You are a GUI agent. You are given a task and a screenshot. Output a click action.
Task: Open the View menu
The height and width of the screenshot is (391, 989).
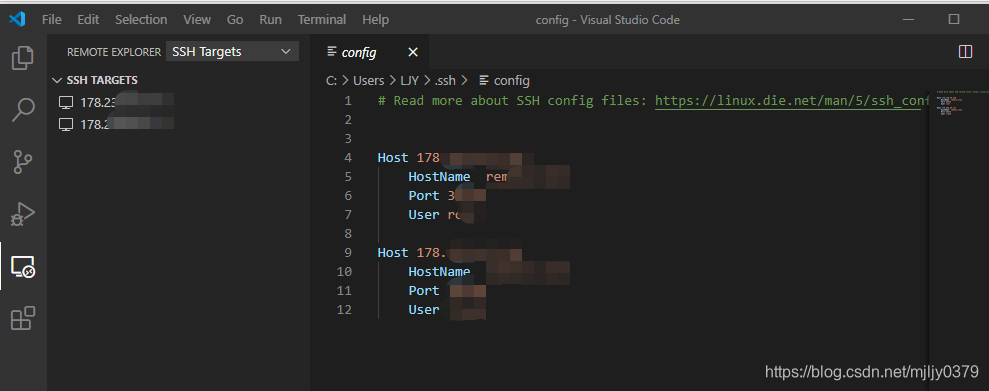197,20
